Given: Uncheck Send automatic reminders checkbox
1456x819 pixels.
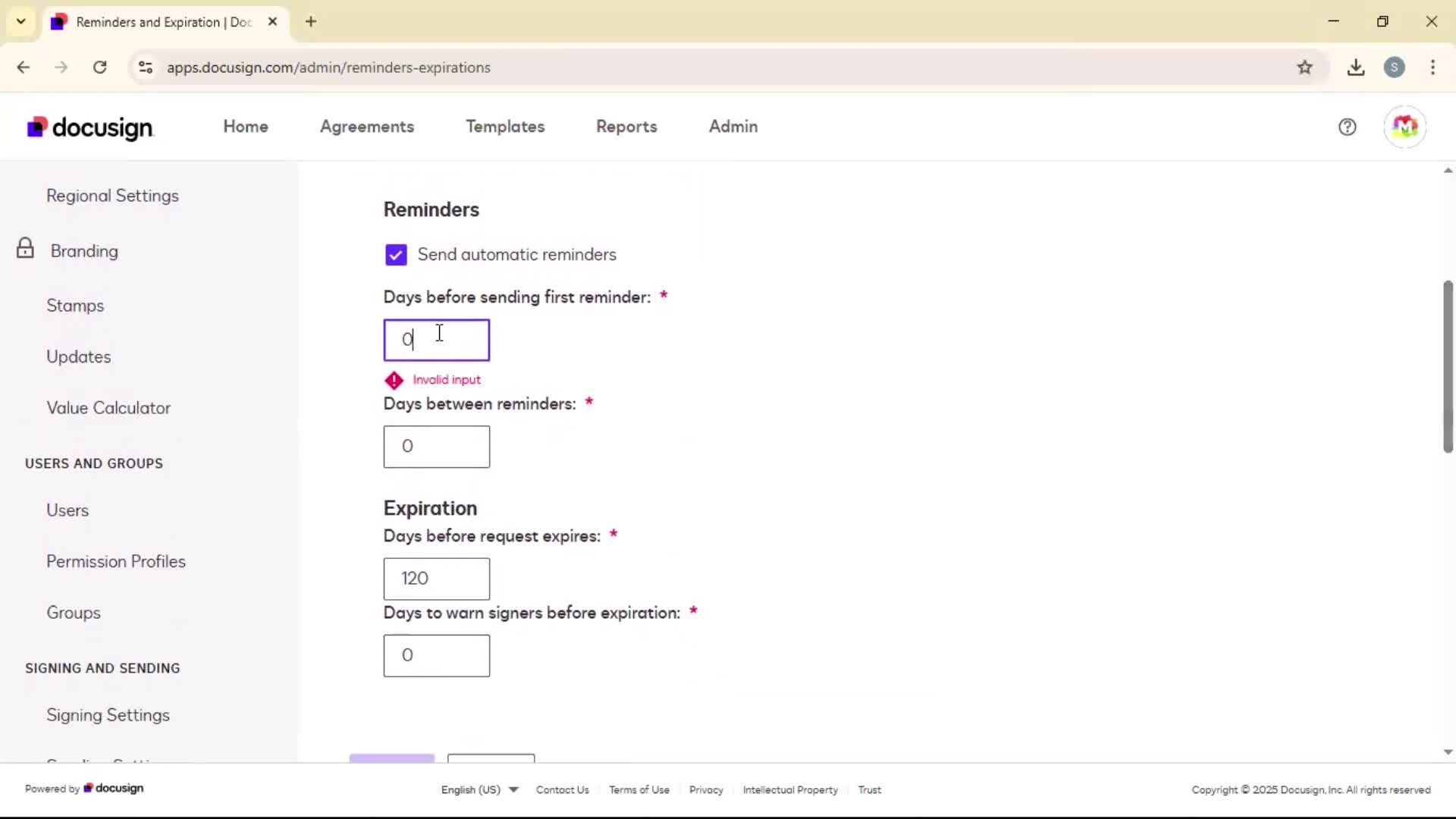Looking at the screenshot, I should (396, 255).
